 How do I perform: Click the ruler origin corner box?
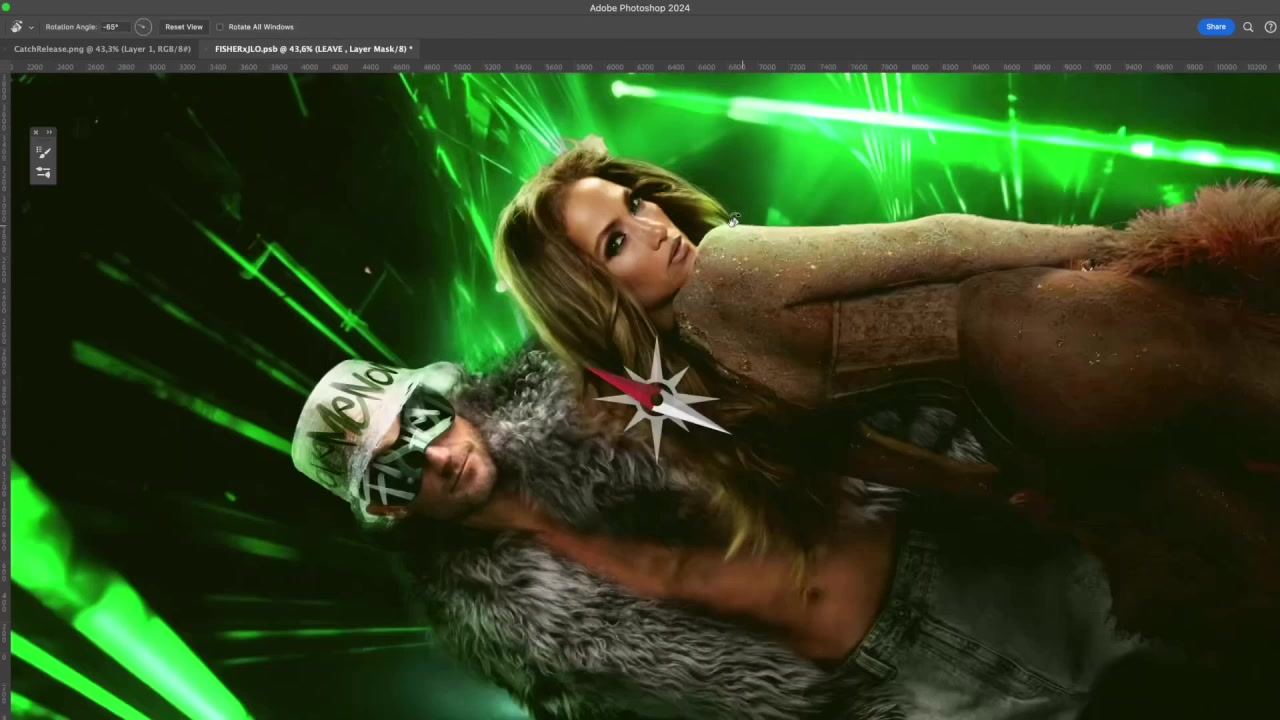pos(5,67)
